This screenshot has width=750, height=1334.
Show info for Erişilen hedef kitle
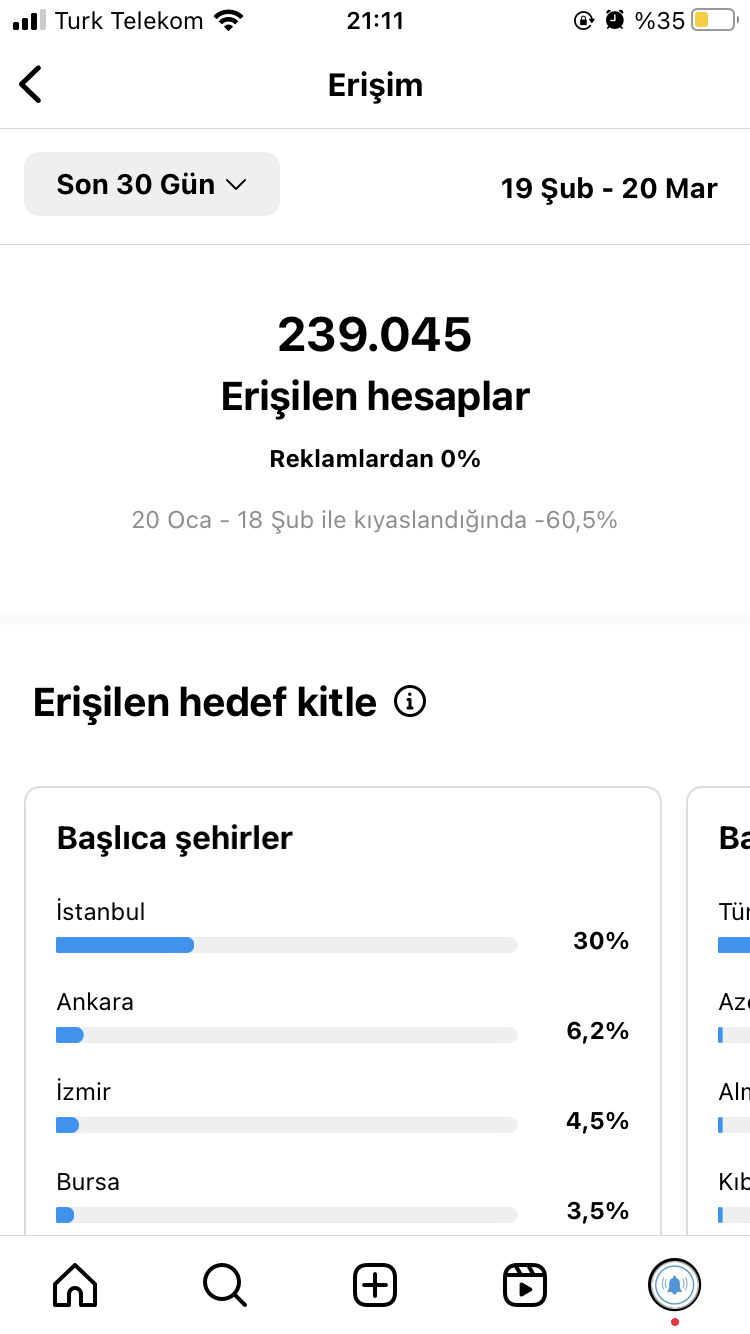(x=410, y=702)
